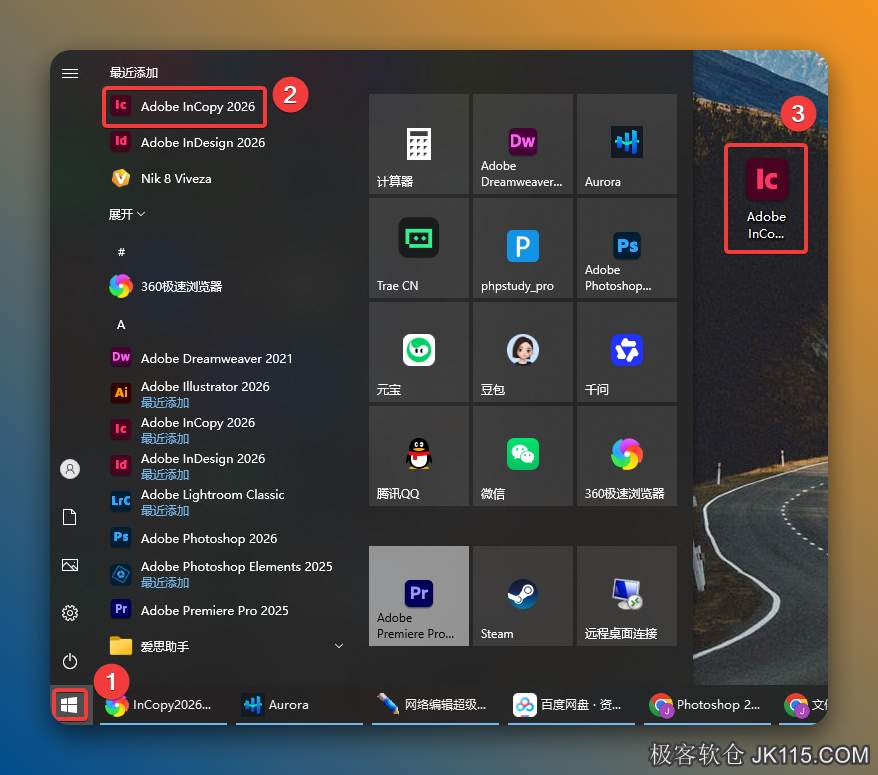Launch the Trae CN tile
The height and width of the screenshot is (775, 878).
[418, 248]
